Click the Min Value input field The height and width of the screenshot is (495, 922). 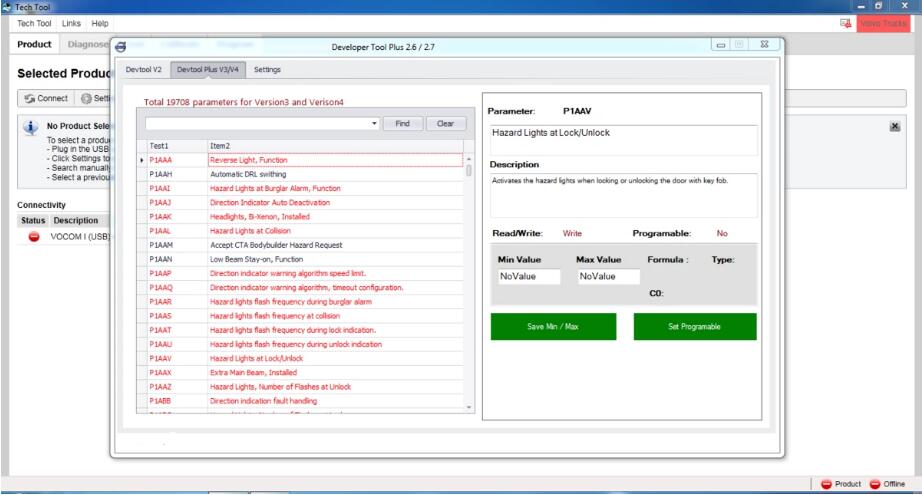point(529,276)
